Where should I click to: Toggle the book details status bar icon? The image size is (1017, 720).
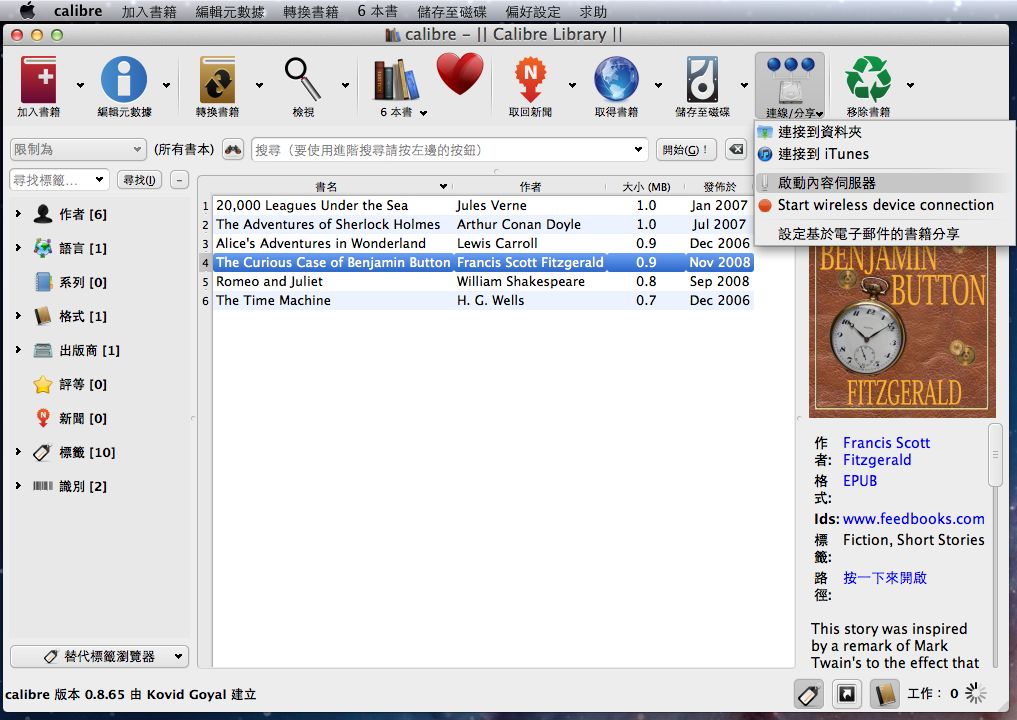click(884, 695)
